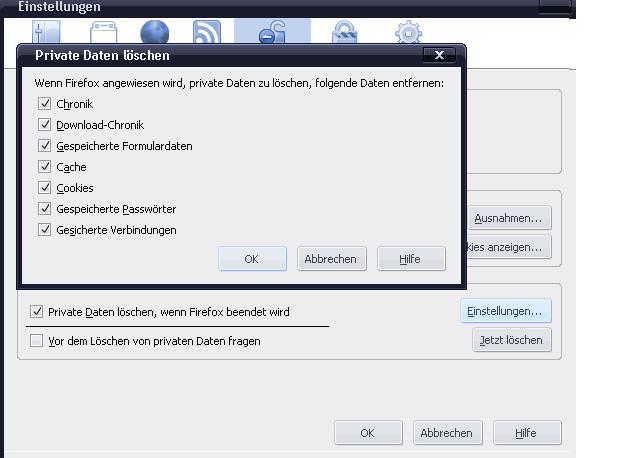Click the Cookies anzeigen... button

(509, 247)
